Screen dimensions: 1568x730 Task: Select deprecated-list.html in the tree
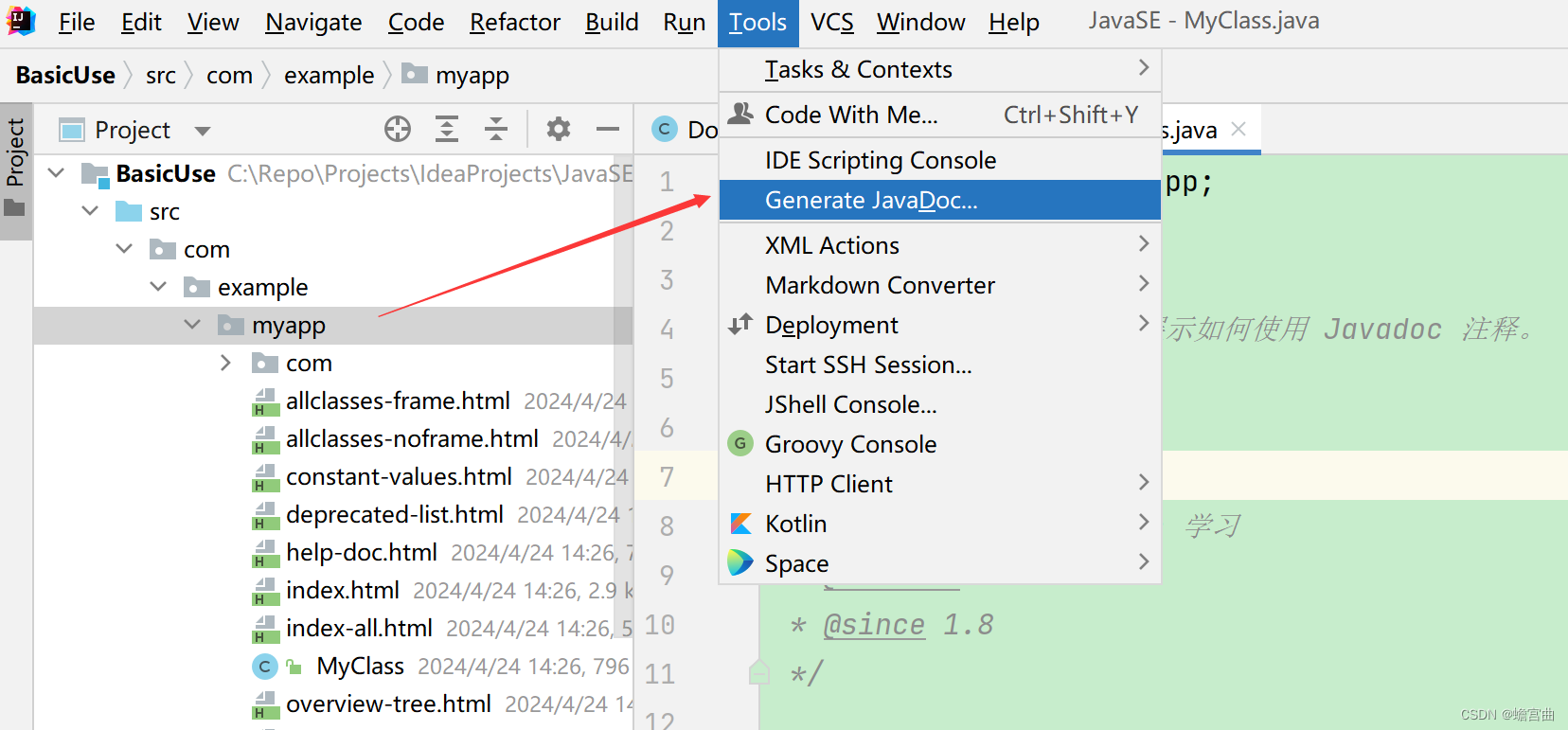(395, 515)
